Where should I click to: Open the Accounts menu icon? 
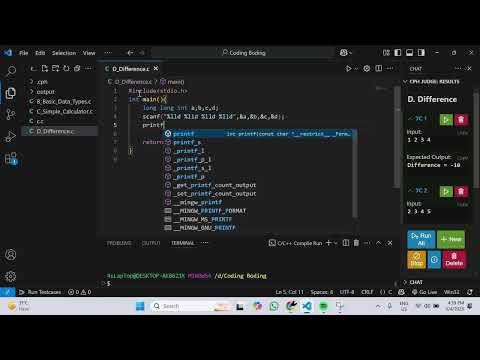coord(10,255)
